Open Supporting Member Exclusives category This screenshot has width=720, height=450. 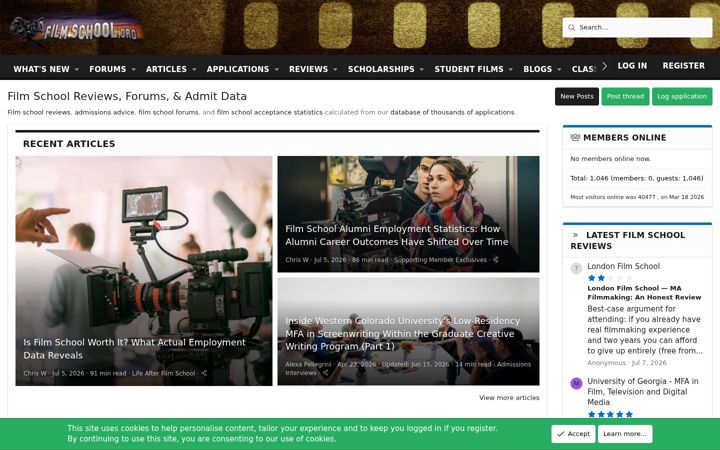440,260
